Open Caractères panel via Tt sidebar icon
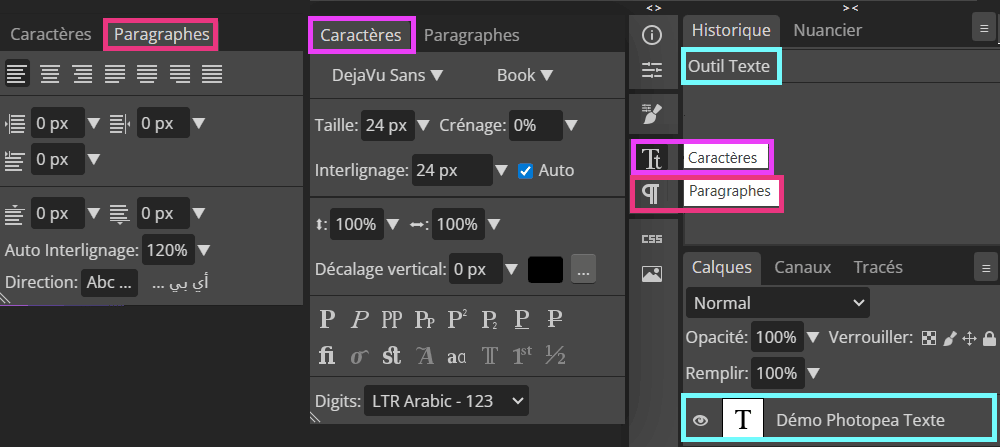This screenshot has height=447, width=1000. [x=652, y=158]
